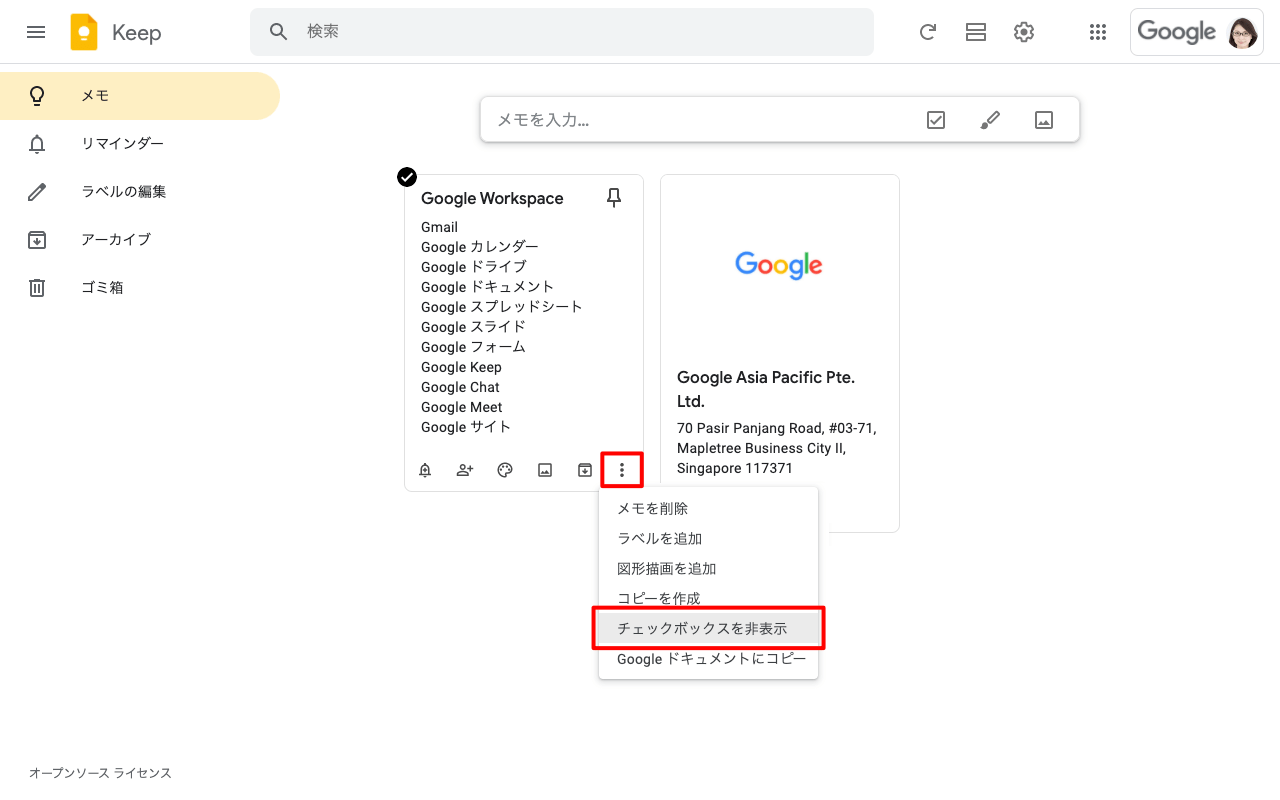Screen dimensions: 1280x800
Task: Click the Google Chat line
Action: (x=460, y=387)
